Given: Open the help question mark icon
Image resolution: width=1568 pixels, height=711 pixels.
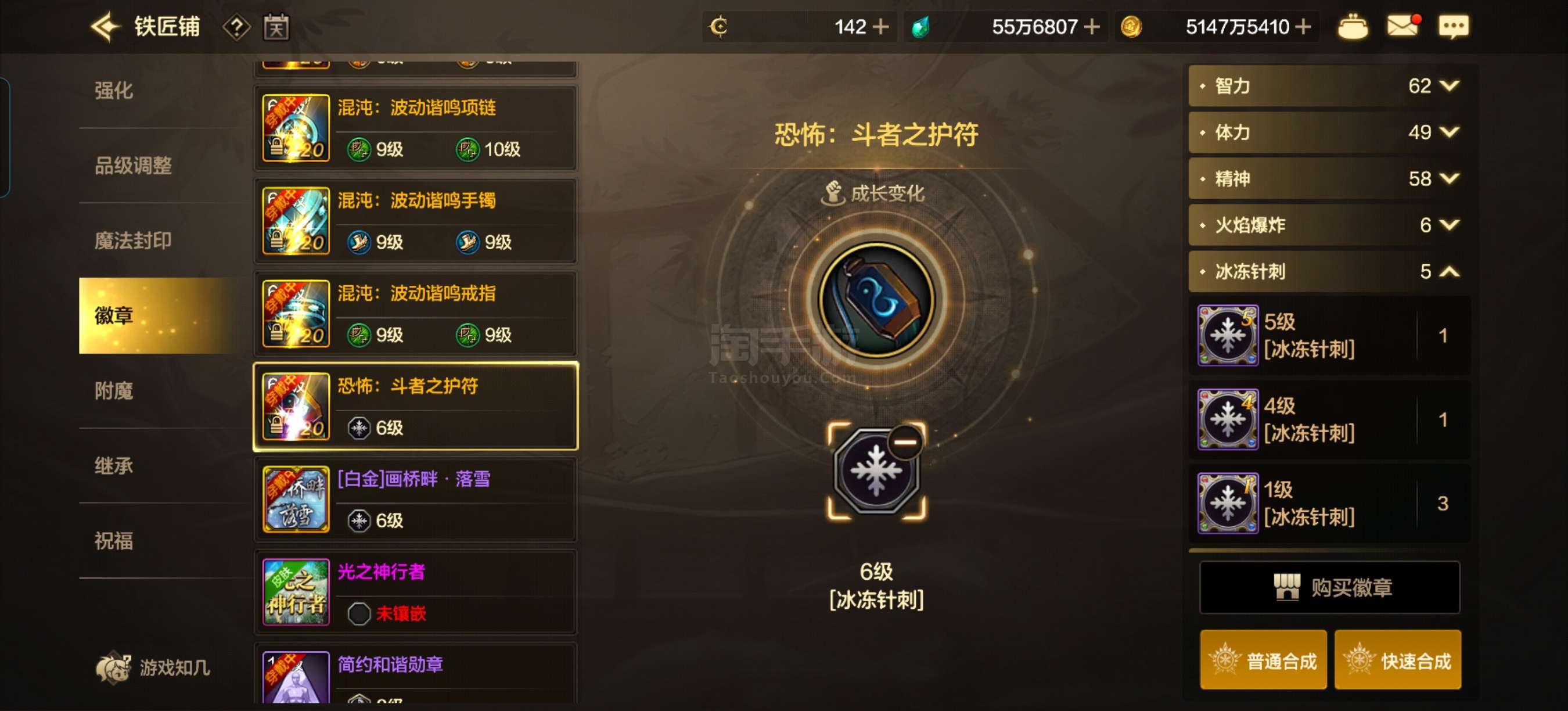Looking at the screenshot, I should click(236, 27).
